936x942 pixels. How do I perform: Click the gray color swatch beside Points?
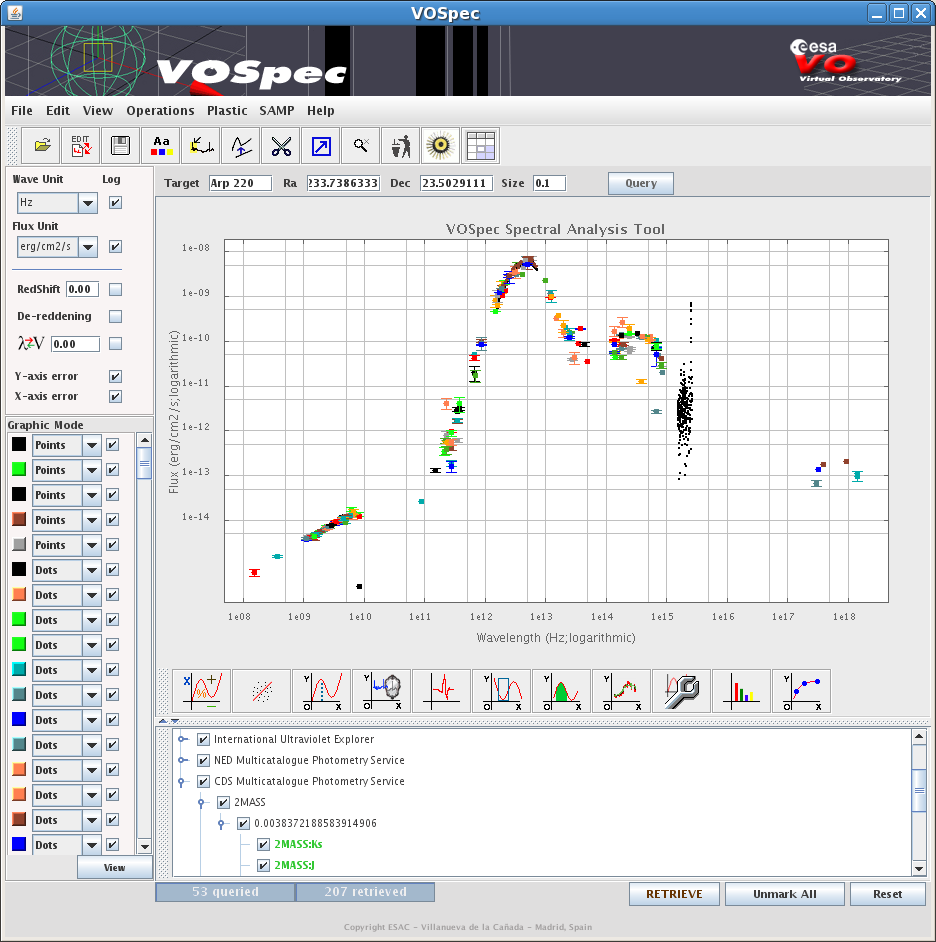tap(19, 545)
